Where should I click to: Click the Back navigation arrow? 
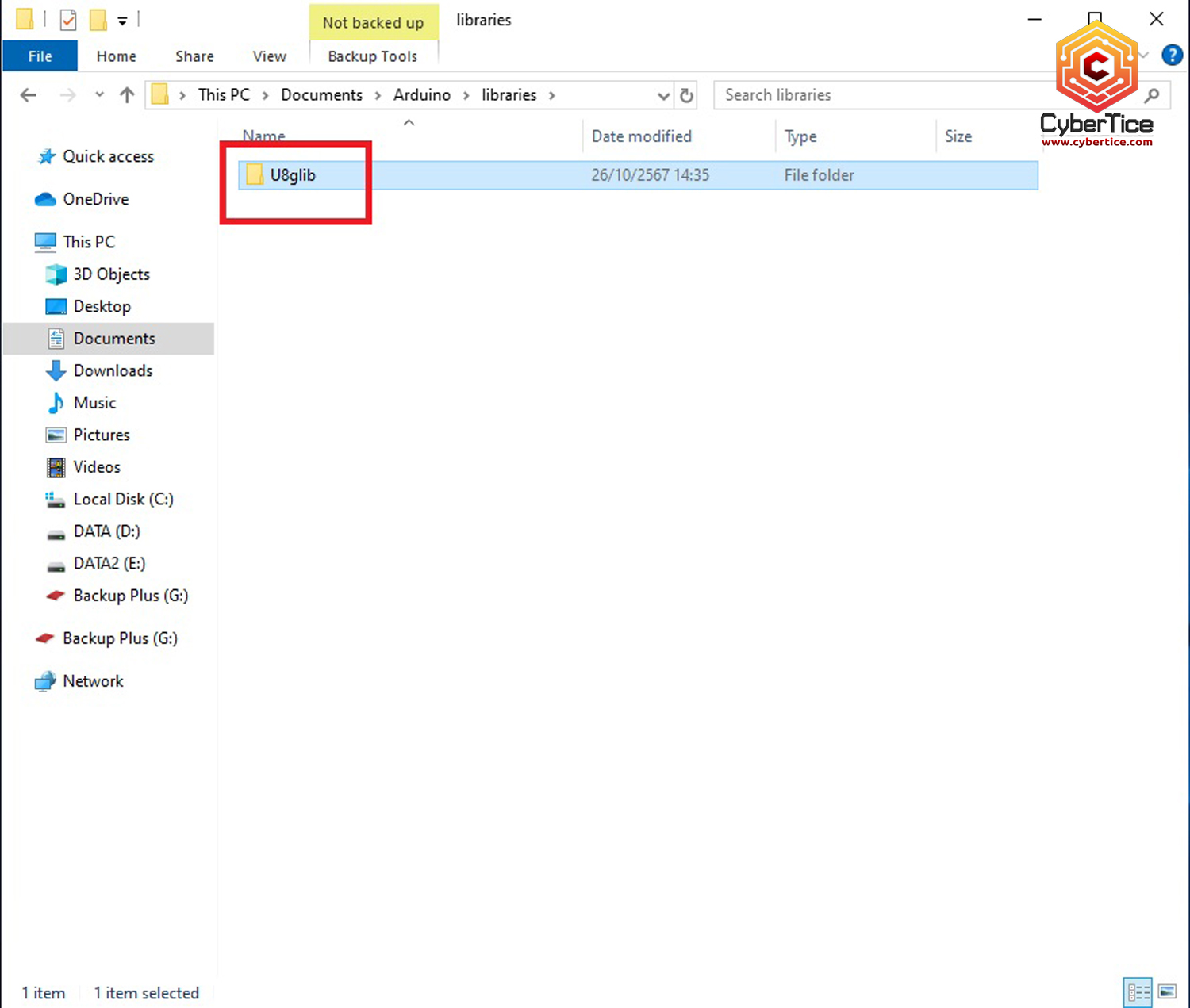click(29, 95)
